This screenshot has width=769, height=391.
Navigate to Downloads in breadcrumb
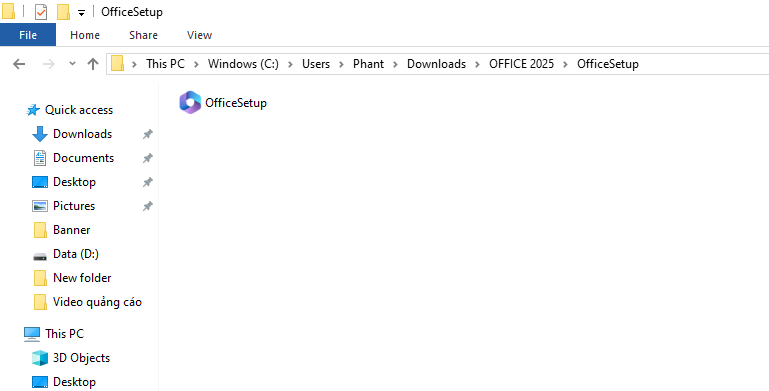[x=436, y=64]
